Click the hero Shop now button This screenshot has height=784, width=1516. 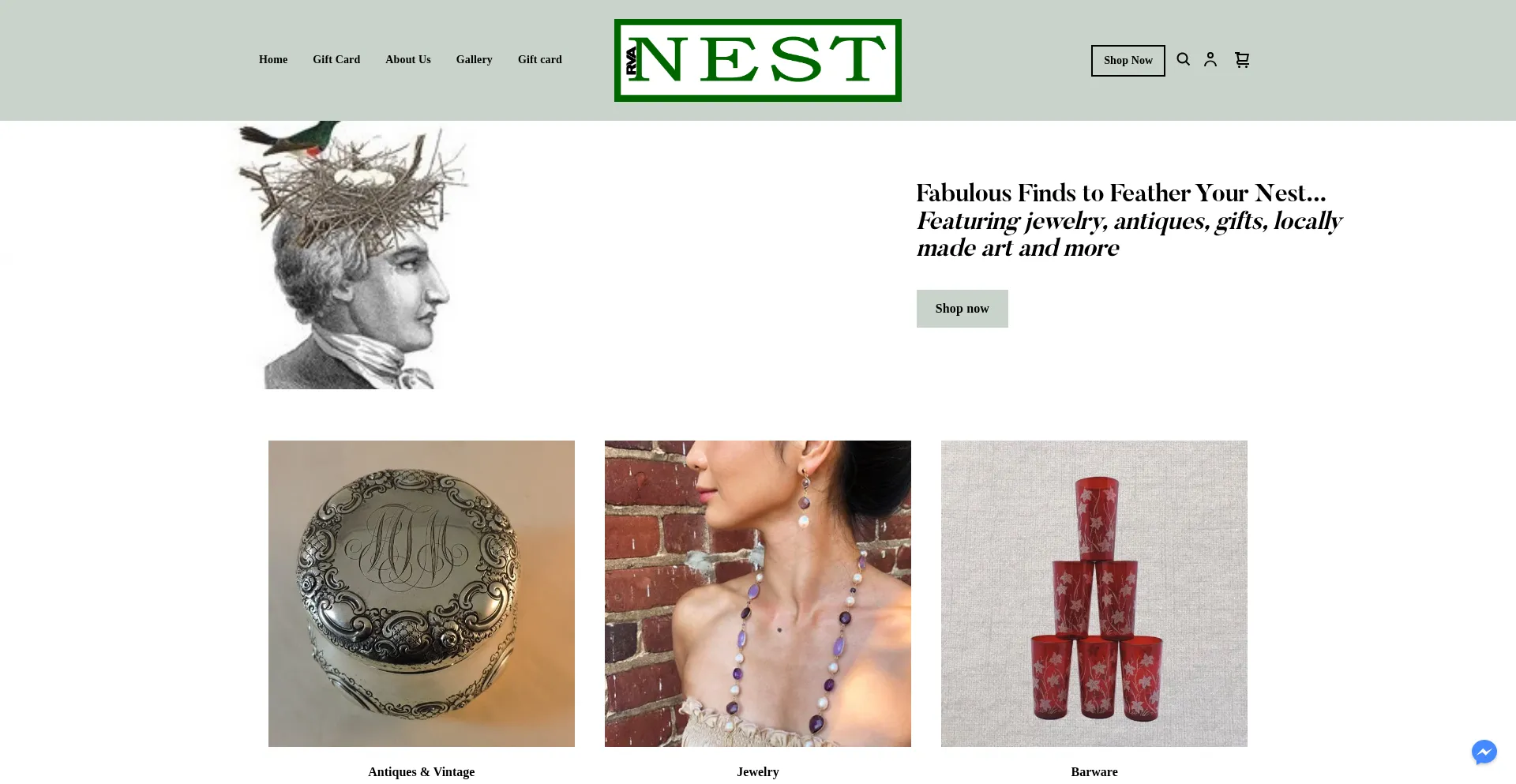[x=962, y=309]
